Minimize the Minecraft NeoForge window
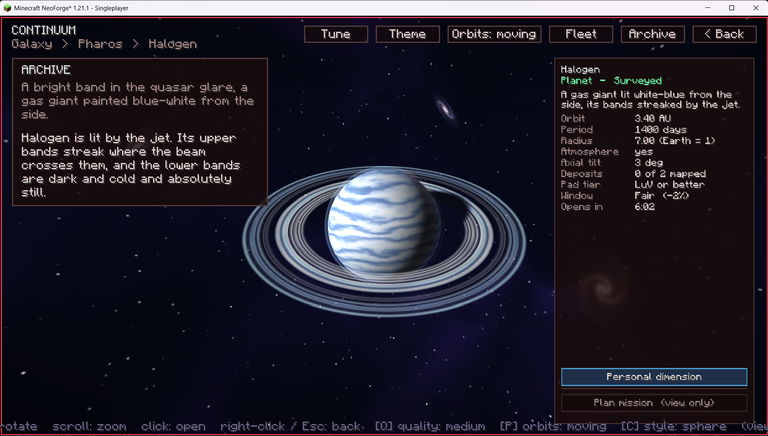This screenshot has height=436, width=768. (709, 8)
